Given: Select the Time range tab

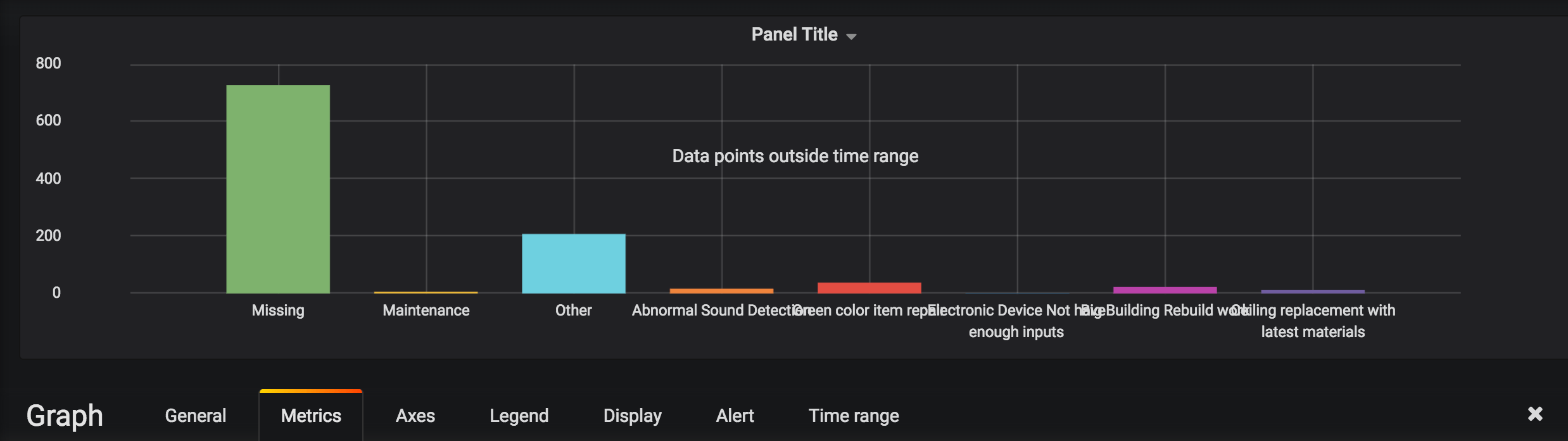Looking at the screenshot, I should (x=854, y=416).
